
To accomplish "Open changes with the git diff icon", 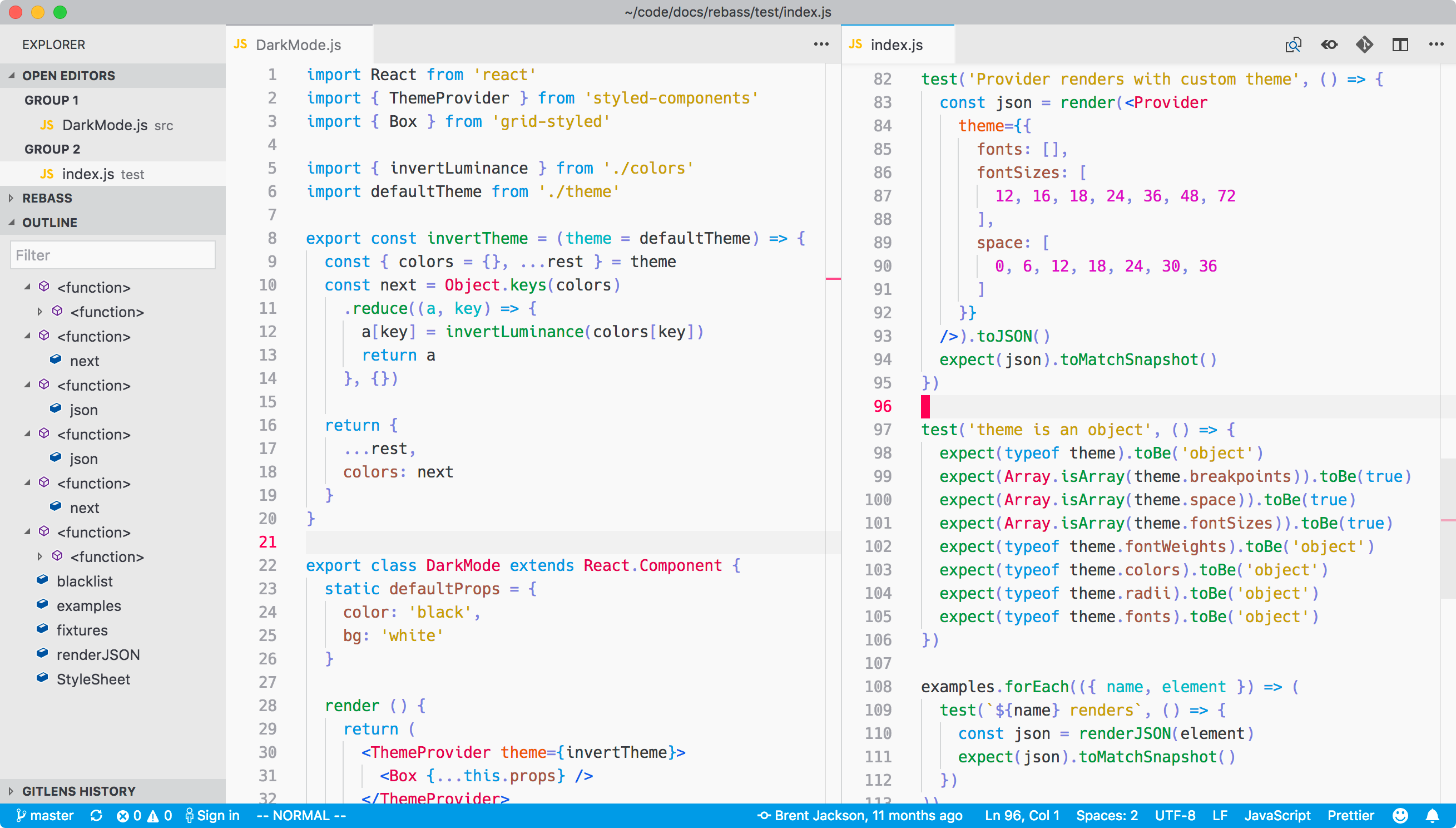I will point(1364,45).
